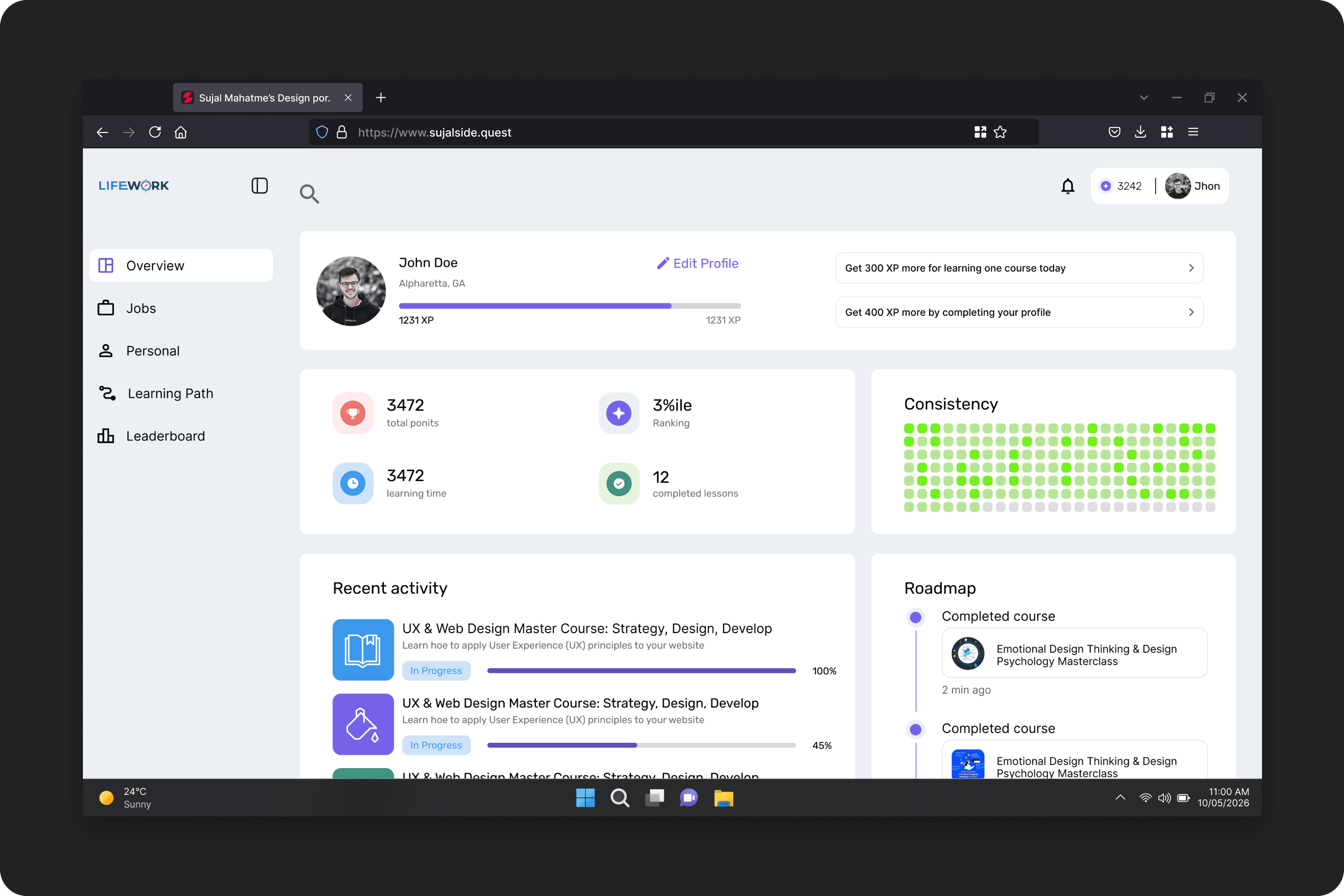Click John Doe's XP progress bar

click(x=569, y=306)
